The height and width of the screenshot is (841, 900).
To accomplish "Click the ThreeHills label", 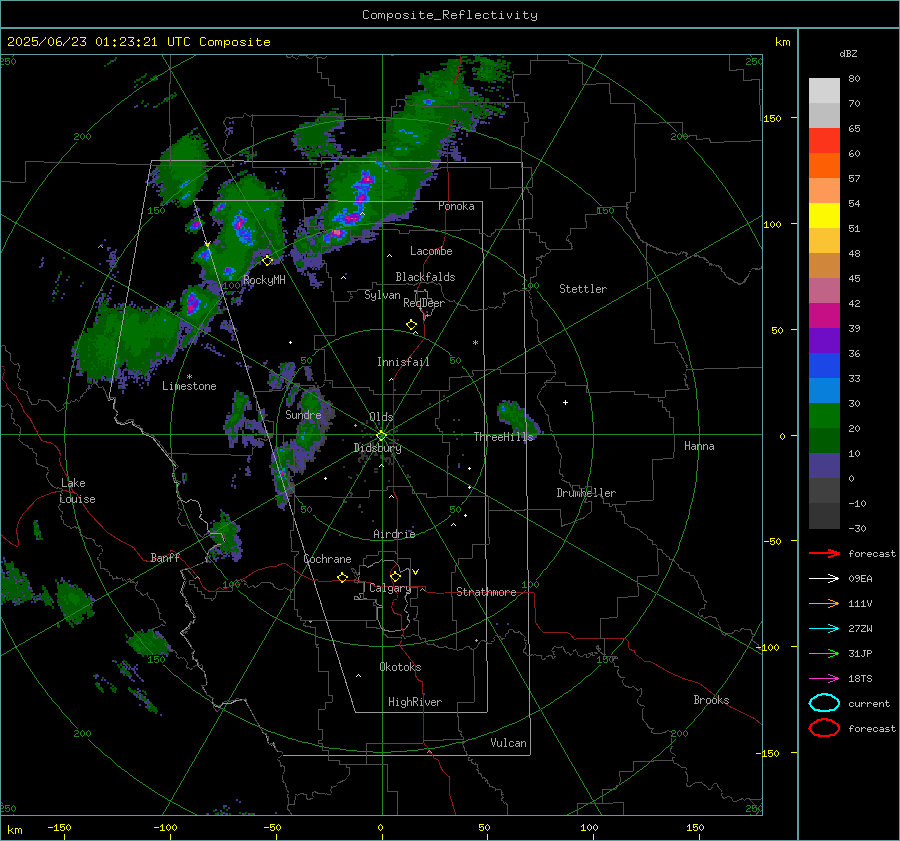I will tap(503, 437).
